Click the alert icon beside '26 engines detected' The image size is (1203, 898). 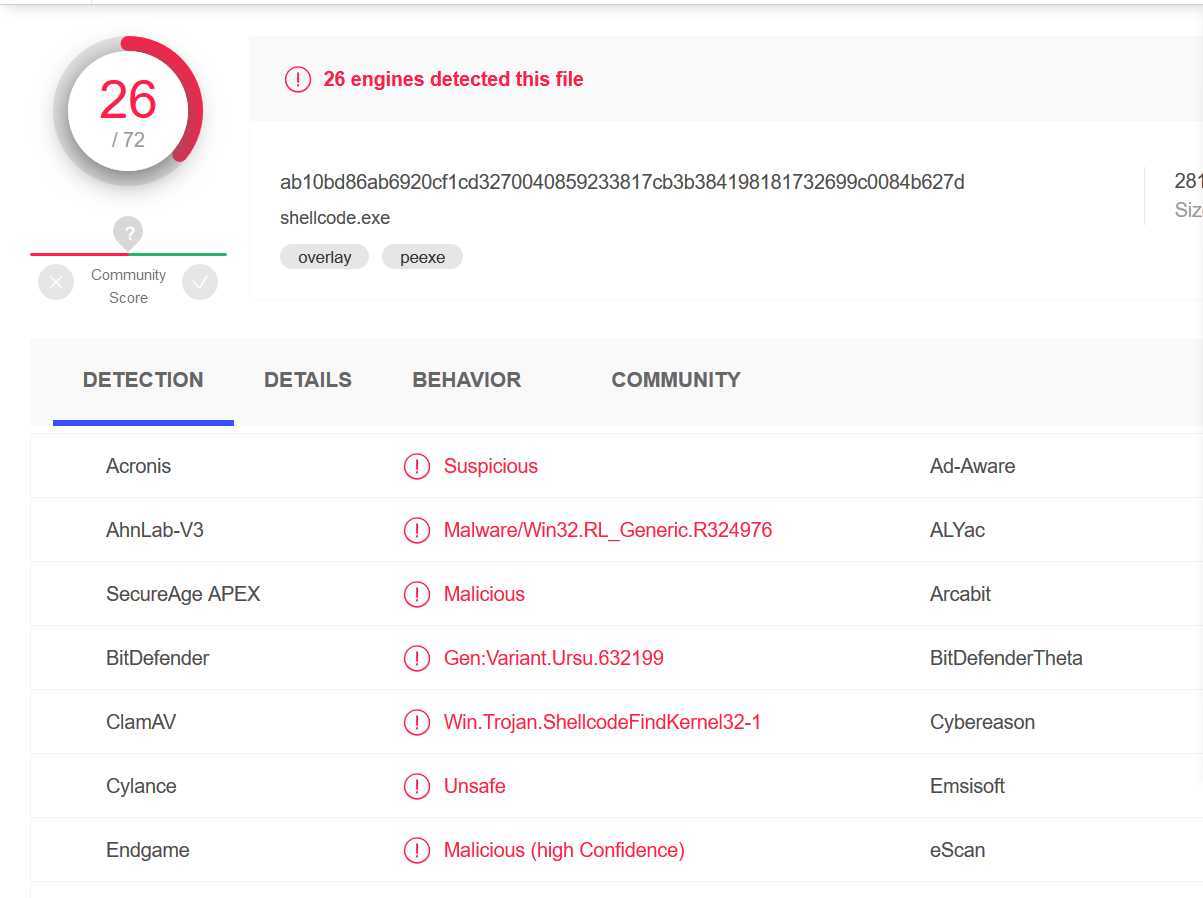[297, 79]
